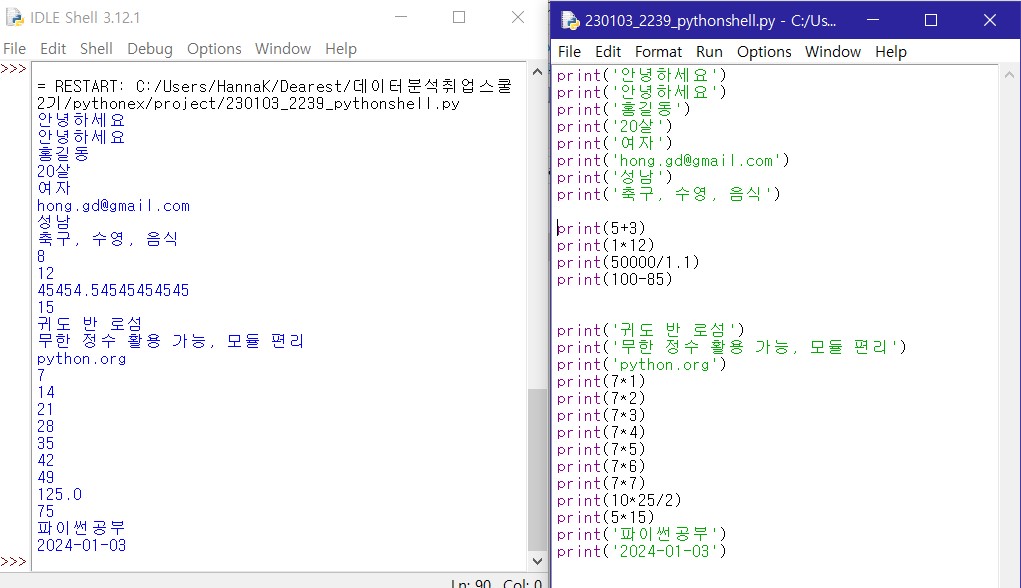1021x588 pixels.
Task: Click shell output '75'
Action: click(46, 511)
